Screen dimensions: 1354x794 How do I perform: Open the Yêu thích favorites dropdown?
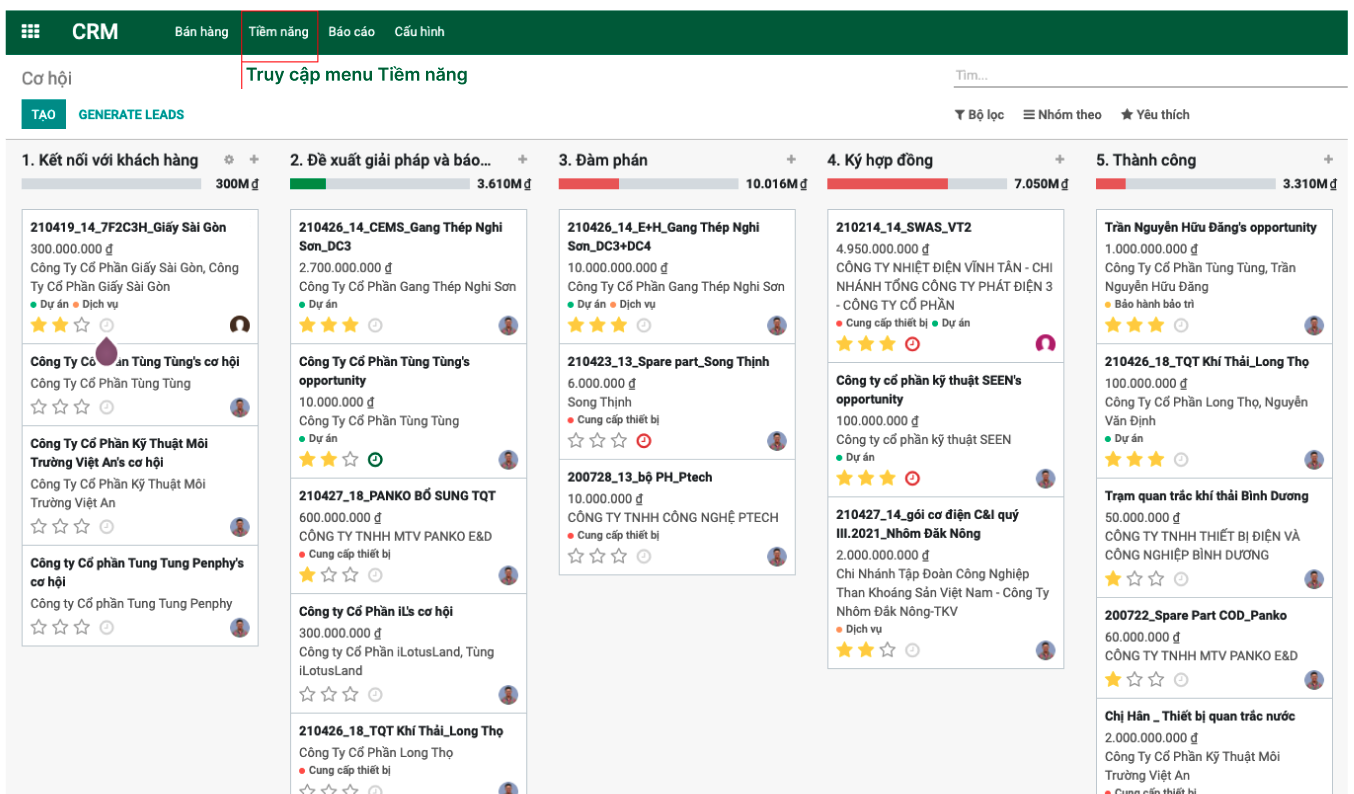[x=1155, y=115]
